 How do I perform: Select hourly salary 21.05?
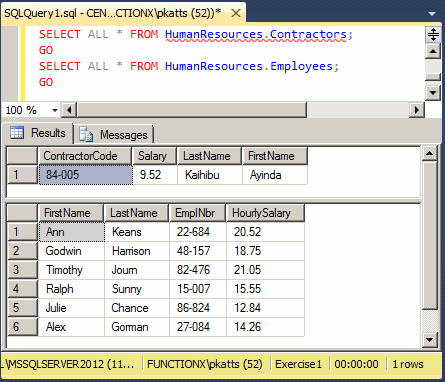[x=265, y=270]
